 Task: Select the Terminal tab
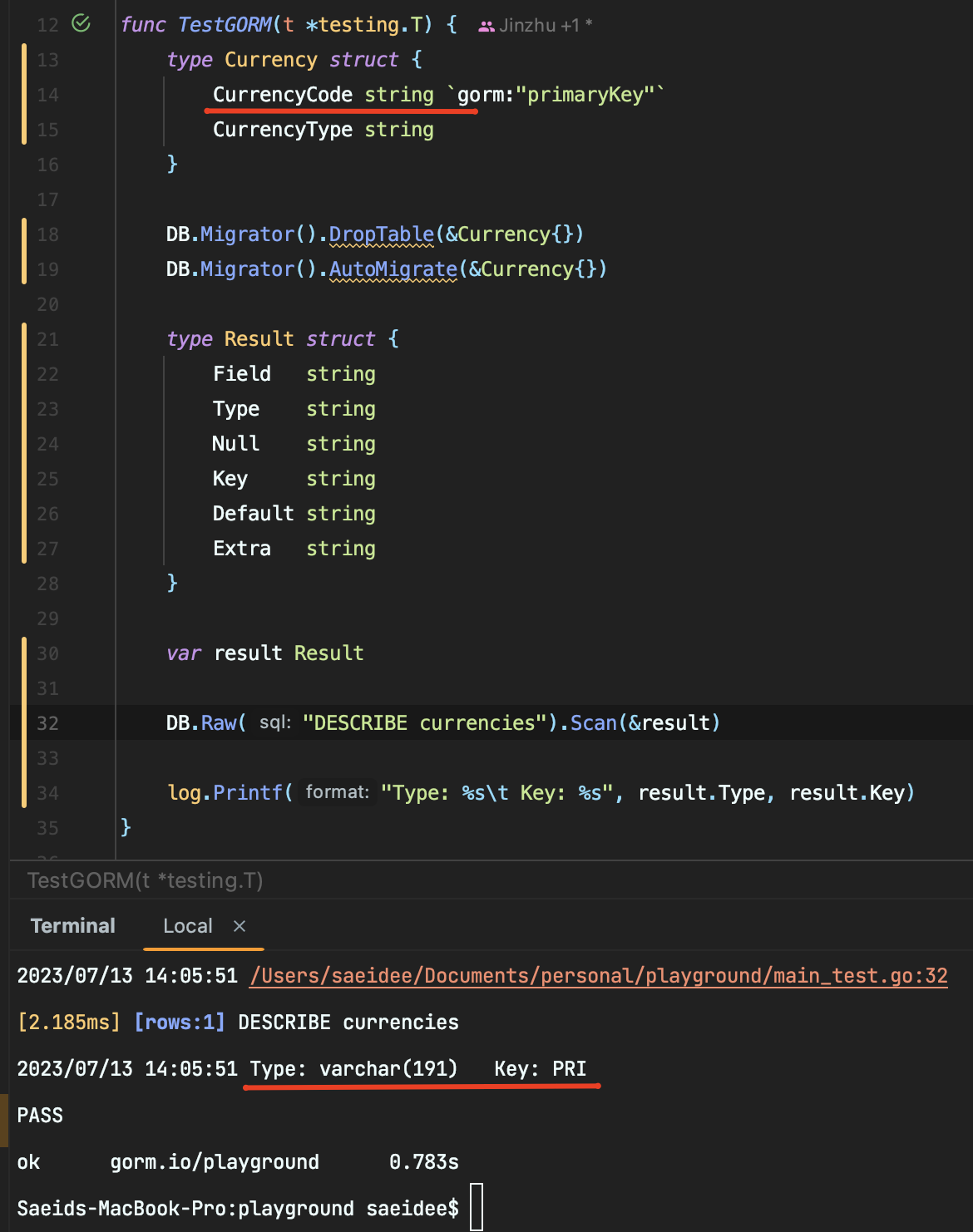pyautogui.click(x=72, y=925)
